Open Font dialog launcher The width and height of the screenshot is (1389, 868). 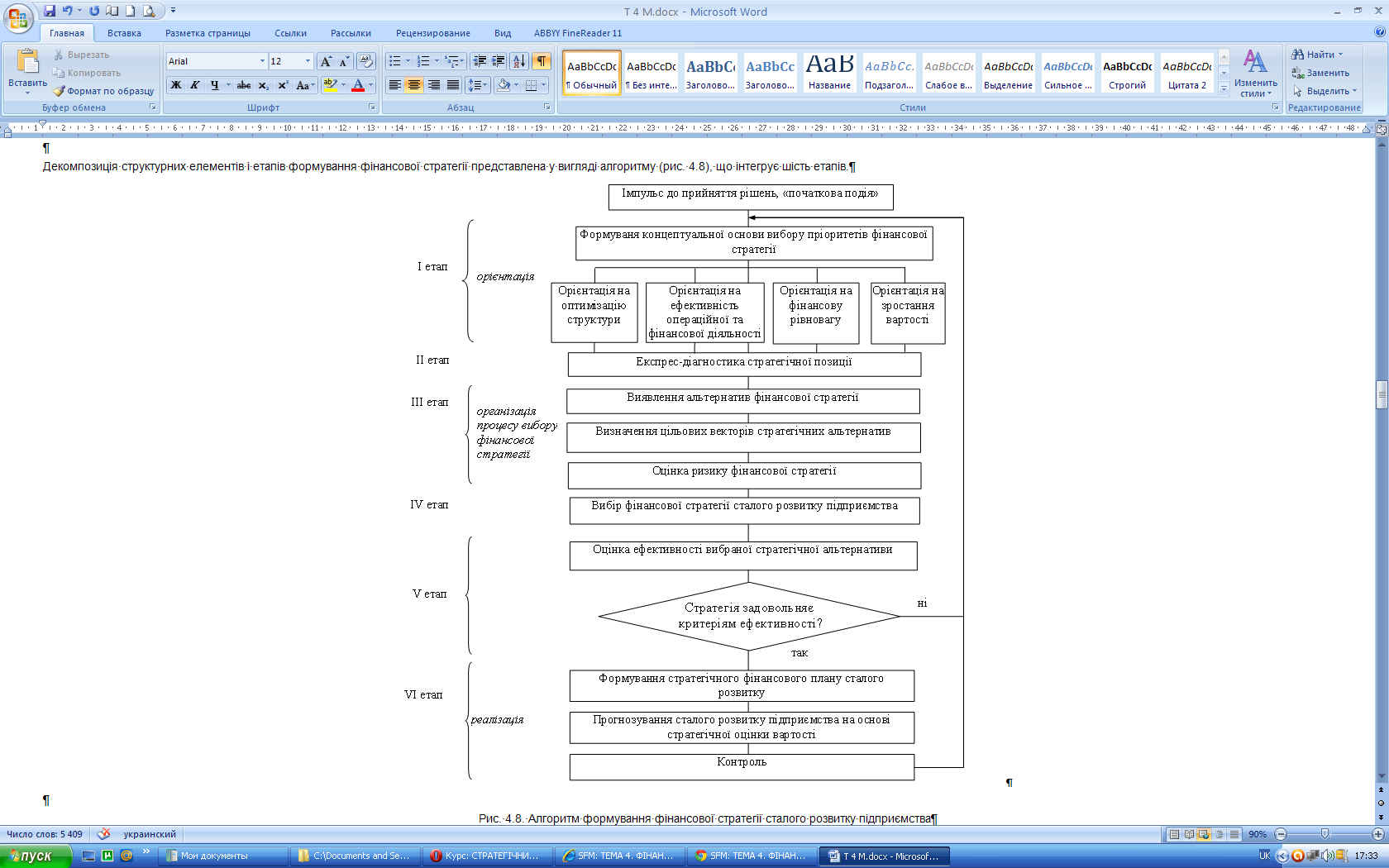pyautogui.click(x=372, y=107)
